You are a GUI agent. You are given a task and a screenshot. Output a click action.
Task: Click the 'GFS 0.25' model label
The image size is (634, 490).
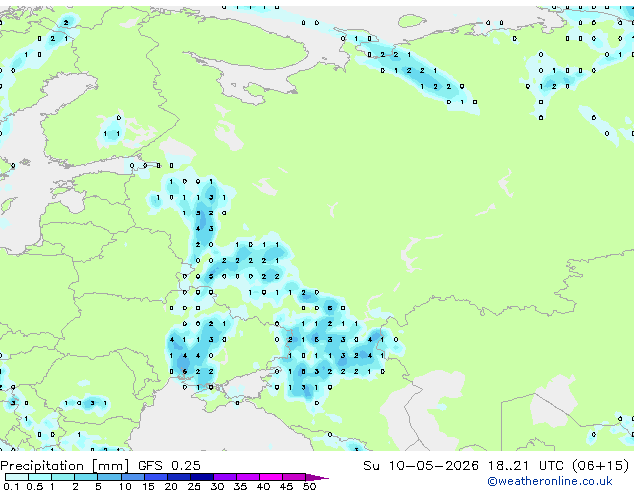click(x=169, y=466)
